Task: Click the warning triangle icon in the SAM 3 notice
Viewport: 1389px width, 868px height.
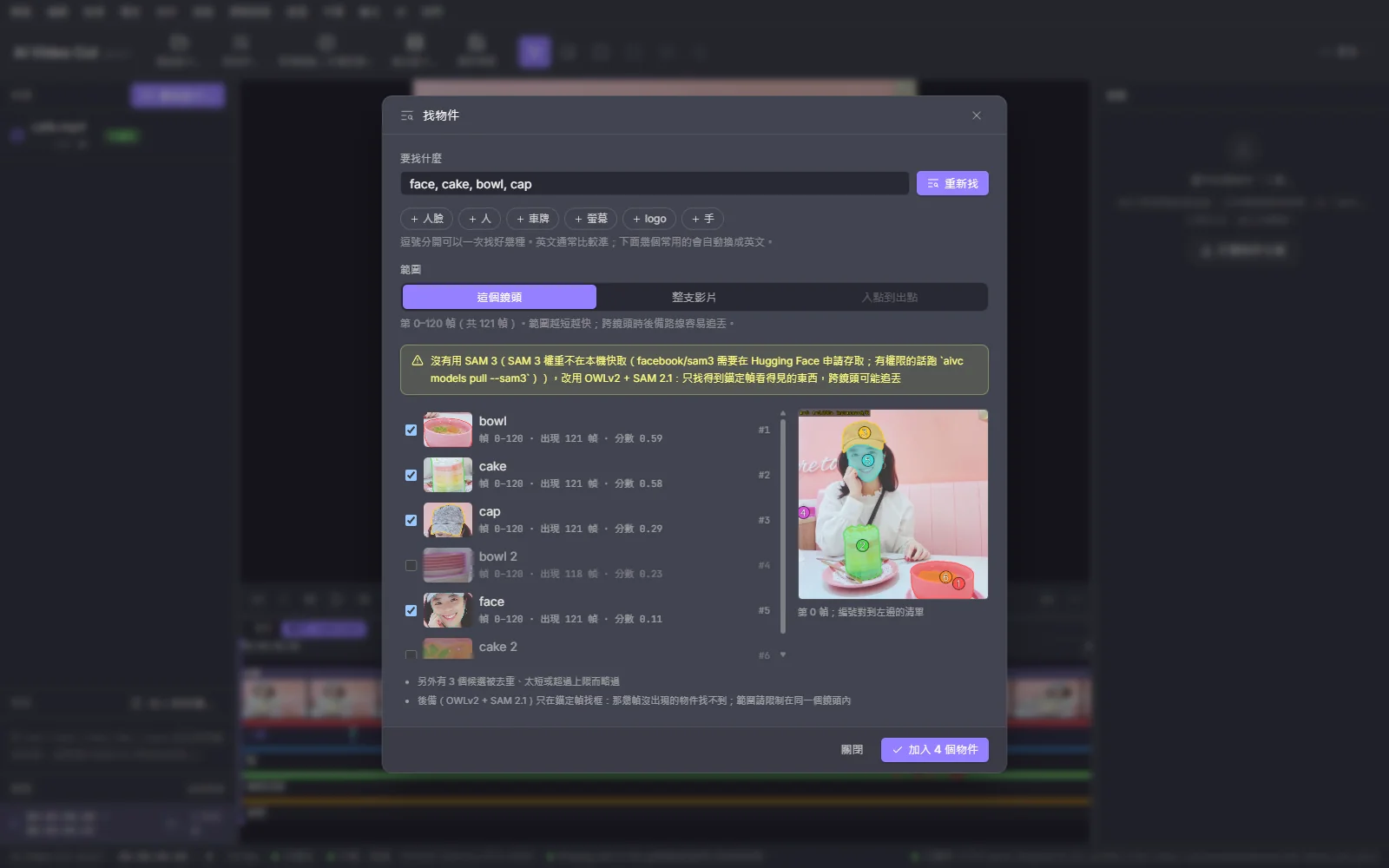Action: [x=418, y=360]
